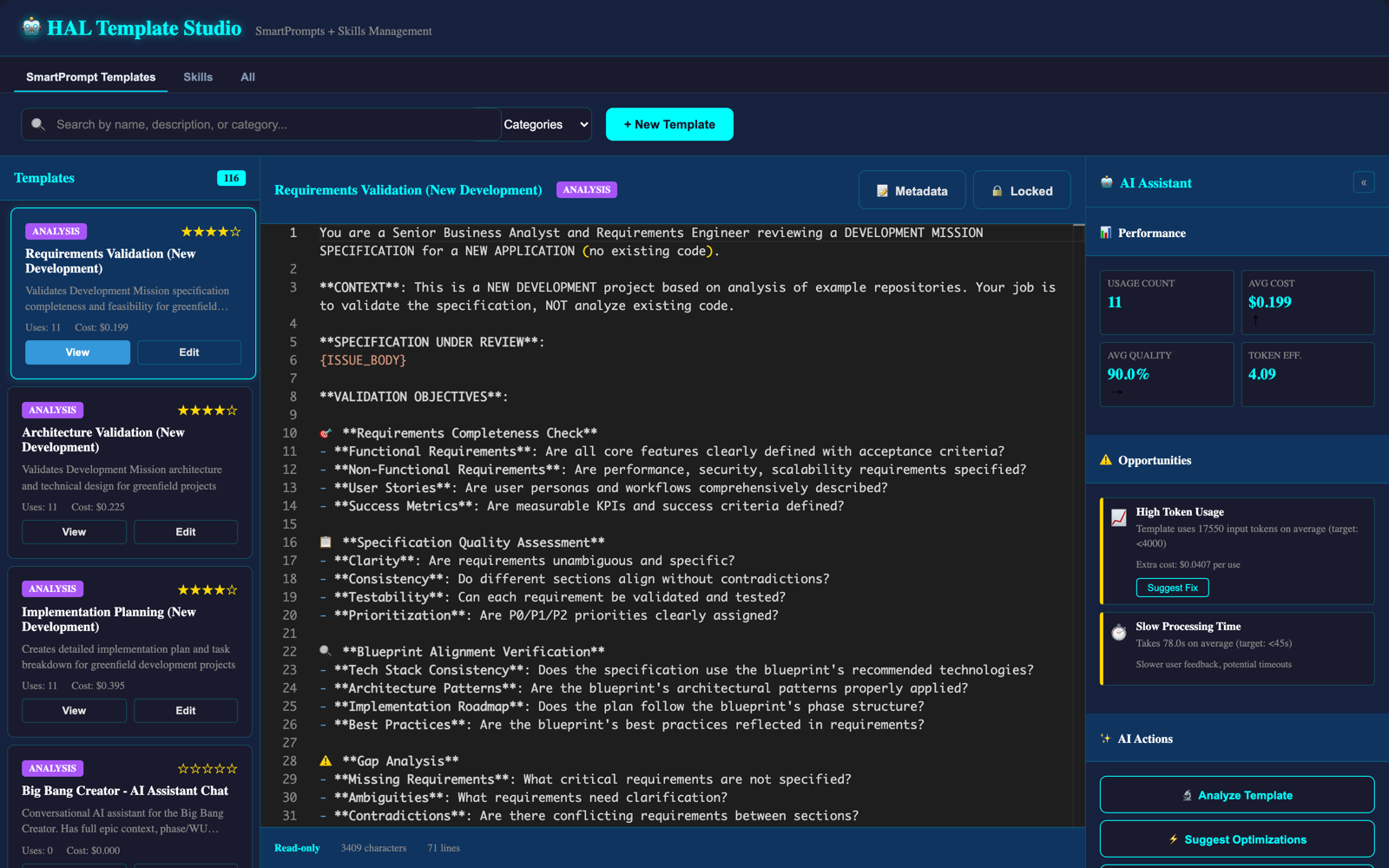The width and height of the screenshot is (1389, 868).
Task: Click star rating of Requirements Validation card
Action: click(211, 232)
